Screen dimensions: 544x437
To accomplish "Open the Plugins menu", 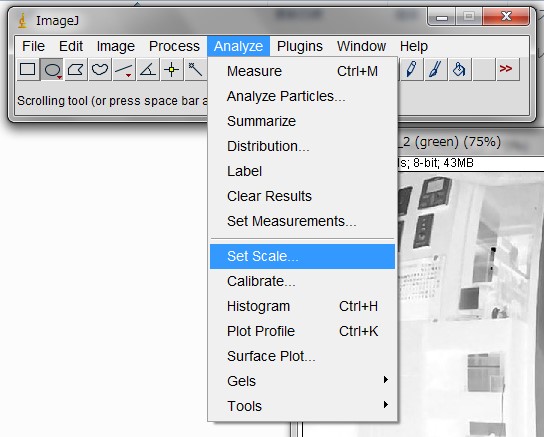I will pos(300,46).
